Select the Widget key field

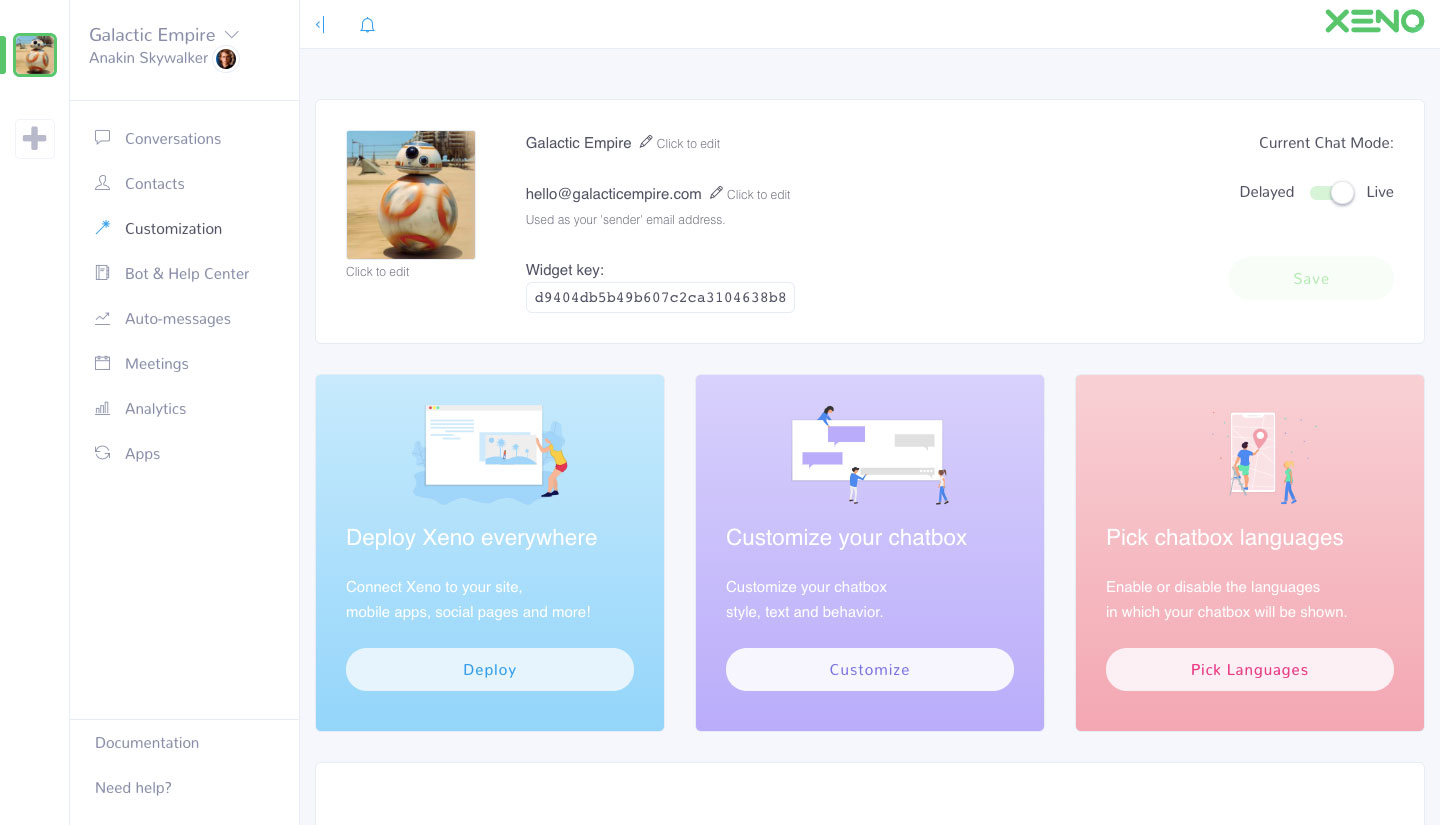[660, 298]
